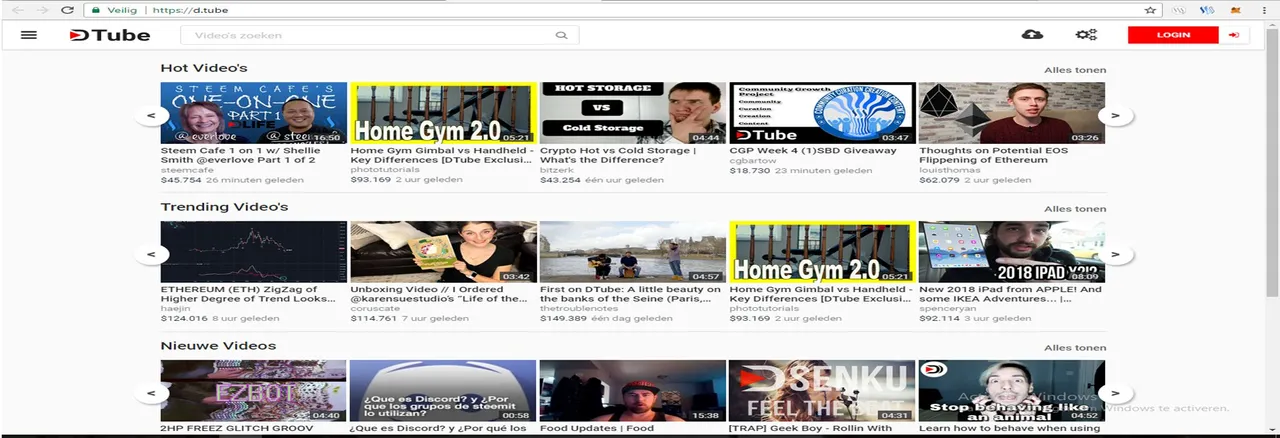Viewport: 1280px width, 438px height.
Task: Open title 'First on DTube: A little beauty'
Action: 630,294
